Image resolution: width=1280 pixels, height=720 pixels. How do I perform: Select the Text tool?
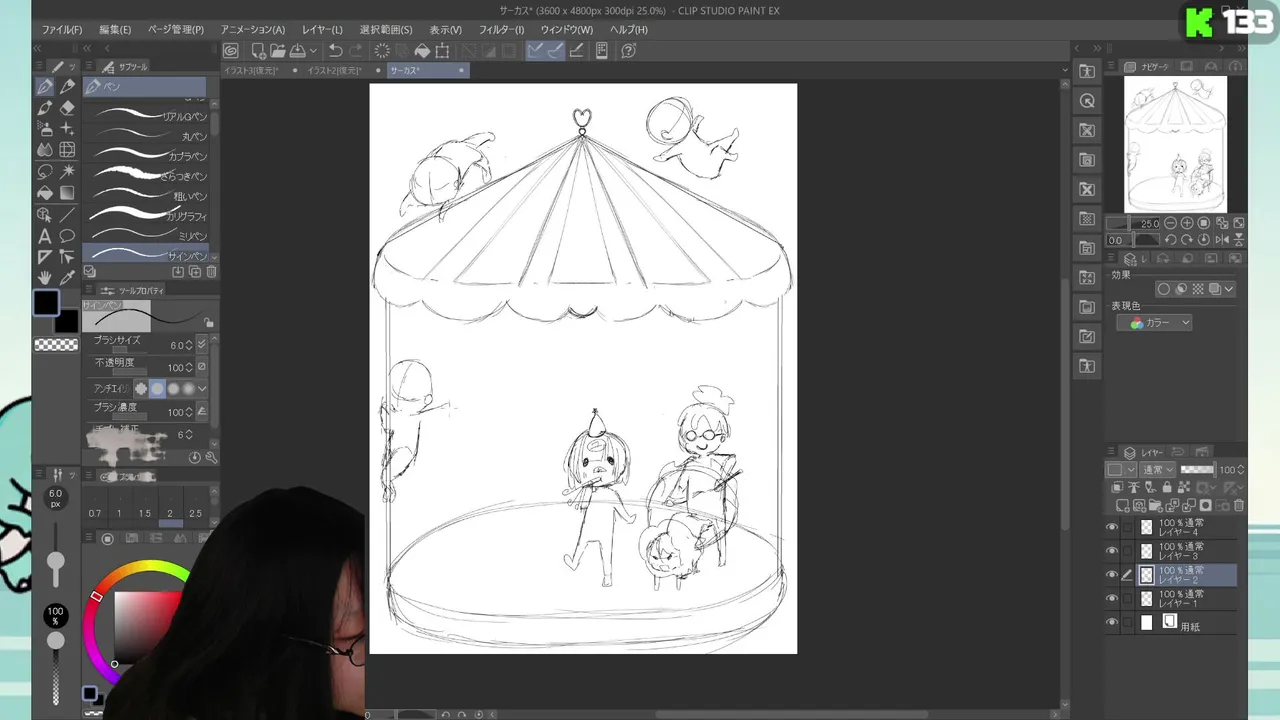click(x=45, y=236)
